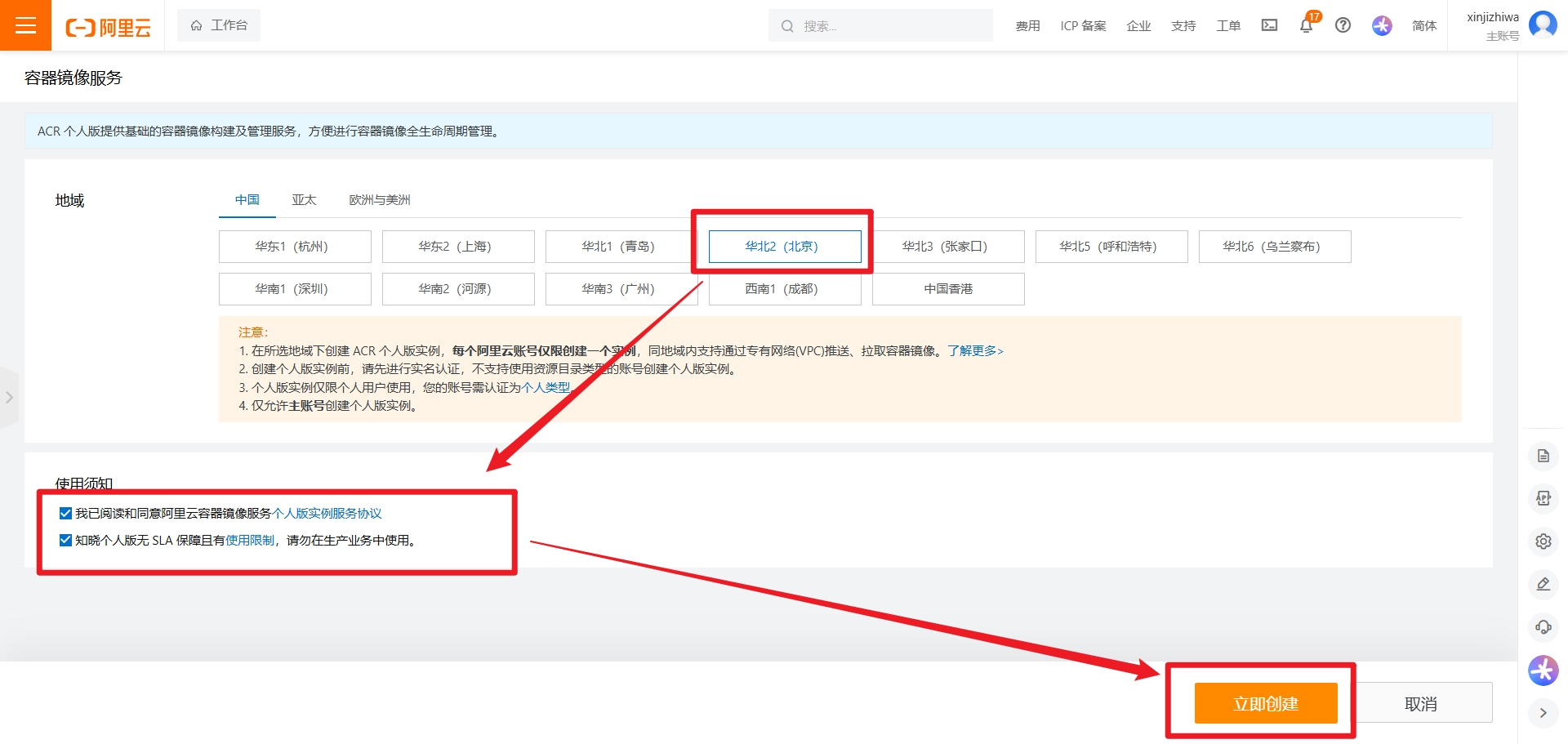
Task: Open the notifications bell with 17 badge
Action: coord(1307,24)
